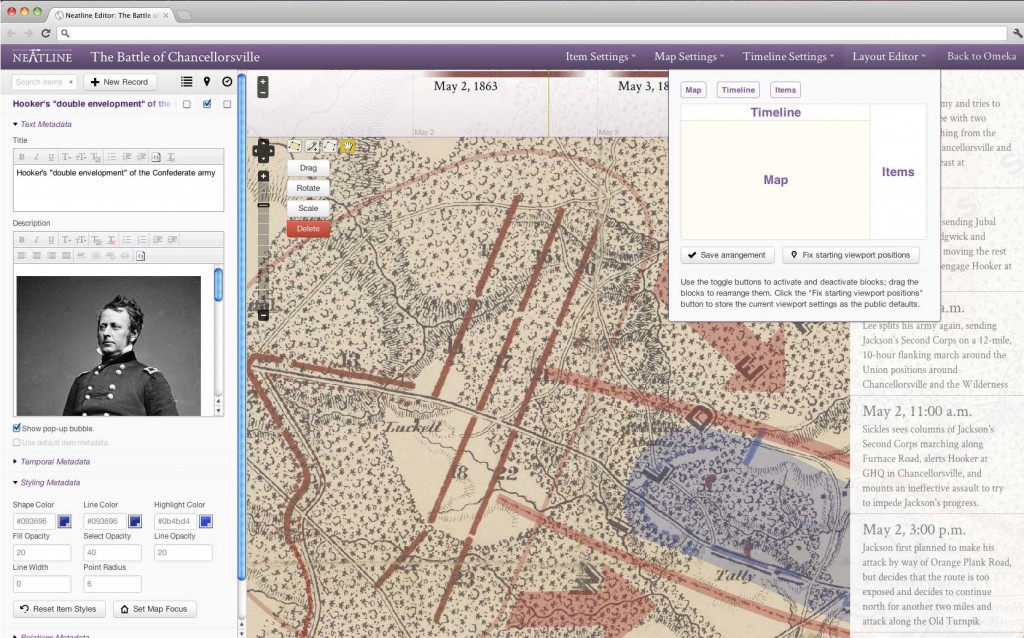Select the pencil draw line tool on the map

(x=312, y=146)
